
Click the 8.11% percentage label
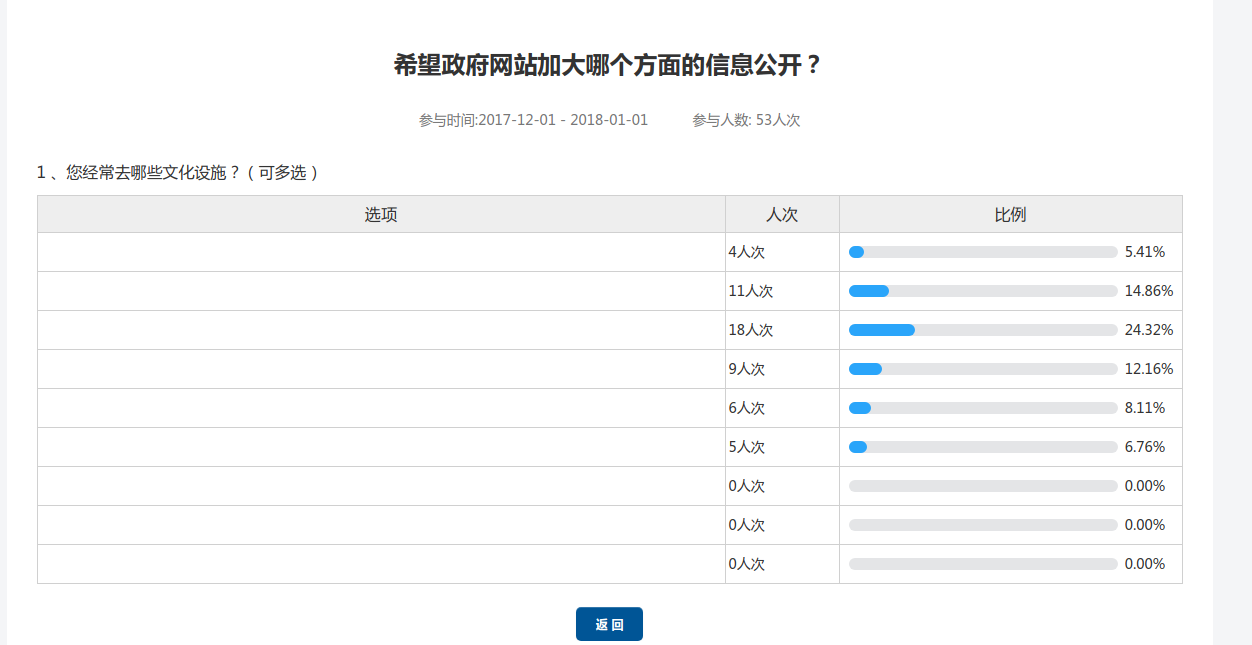click(1145, 408)
